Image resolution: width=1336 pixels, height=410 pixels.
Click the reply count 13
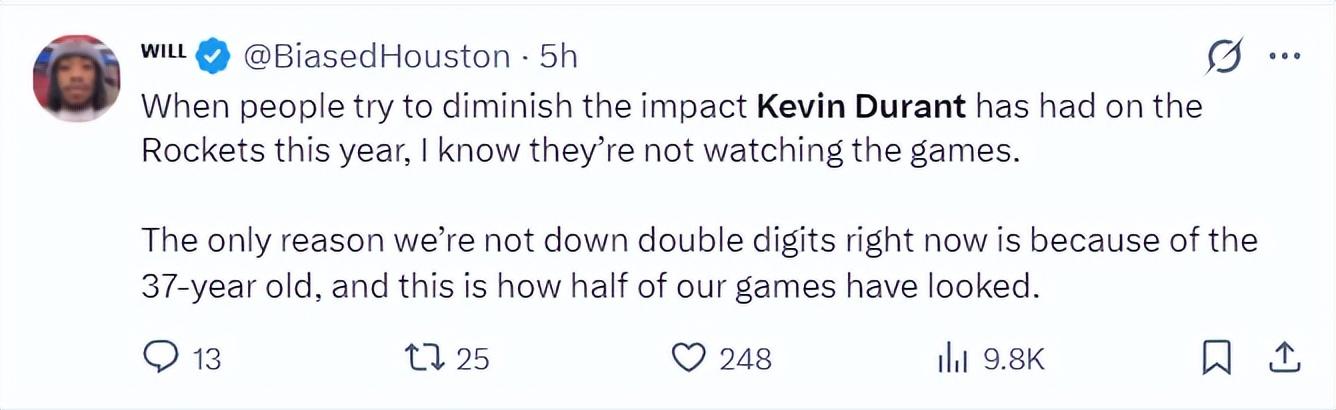[206, 359]
